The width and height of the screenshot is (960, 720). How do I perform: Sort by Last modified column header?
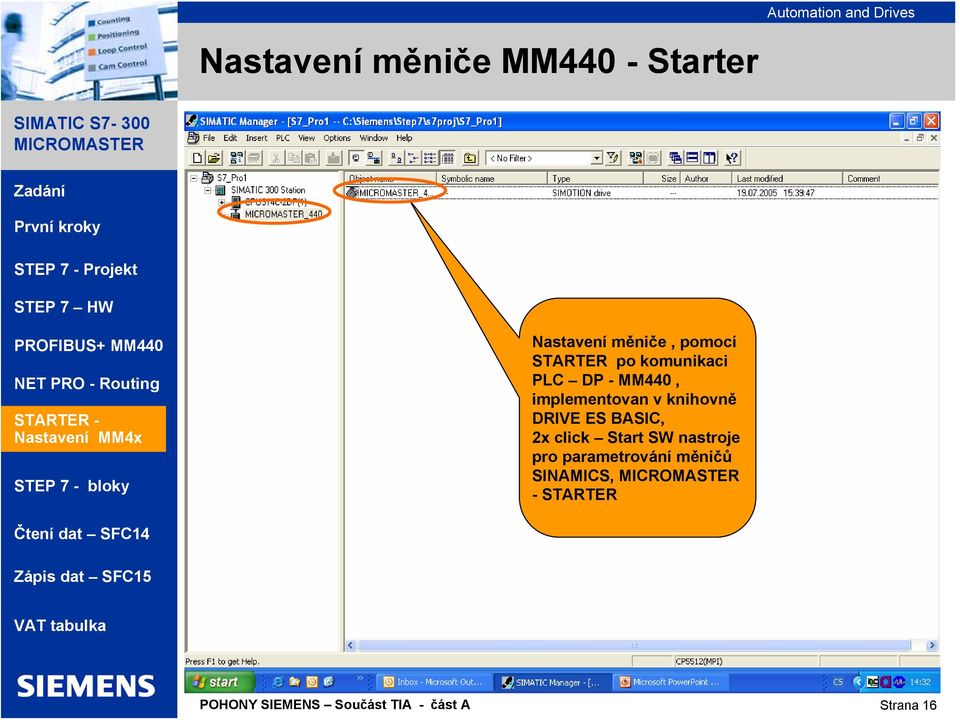pos(787,179)
